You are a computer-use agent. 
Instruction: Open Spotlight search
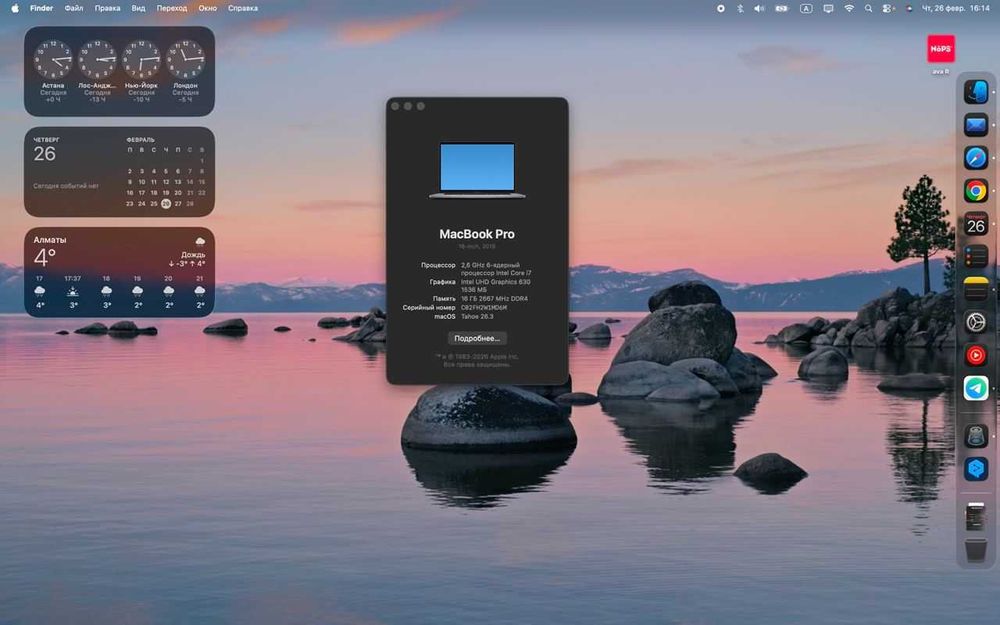click(868, 8)
